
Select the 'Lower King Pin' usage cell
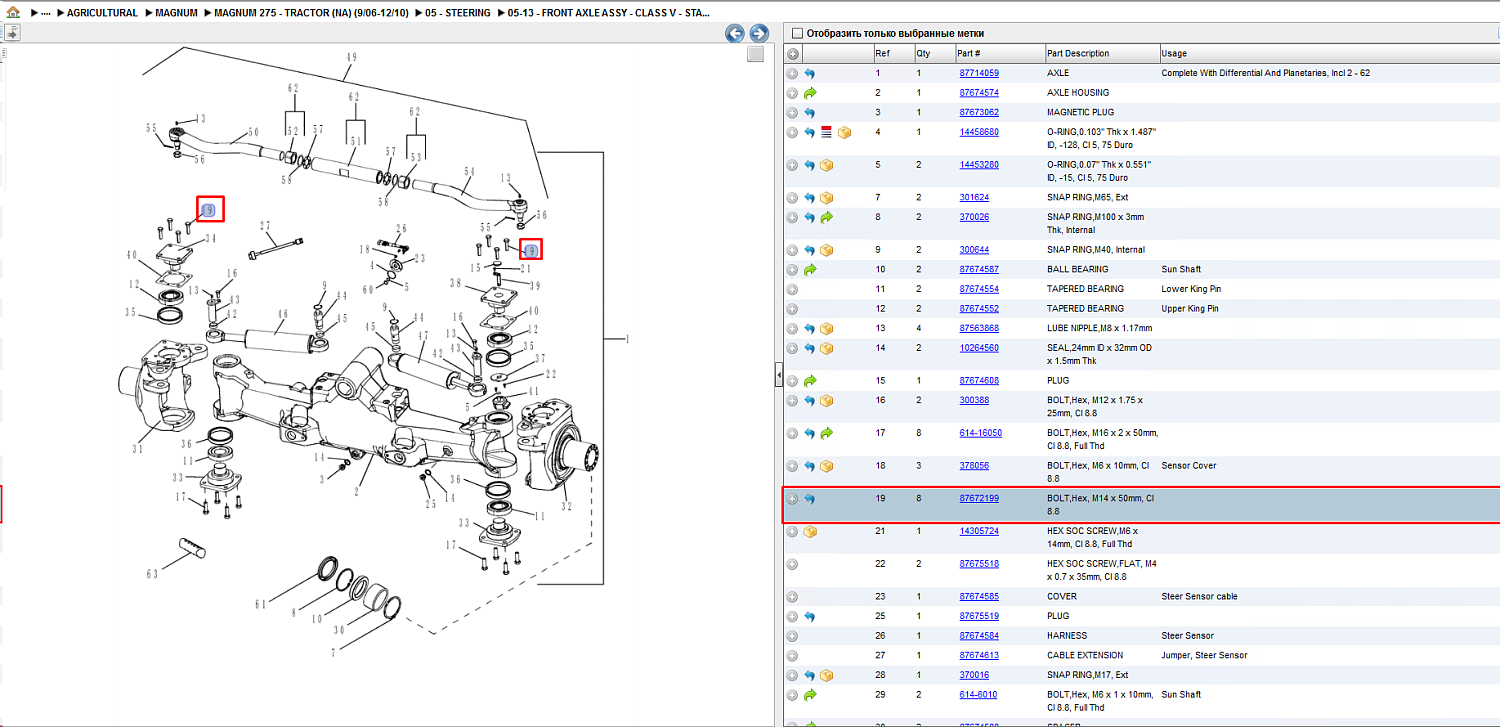point(1191,289)
